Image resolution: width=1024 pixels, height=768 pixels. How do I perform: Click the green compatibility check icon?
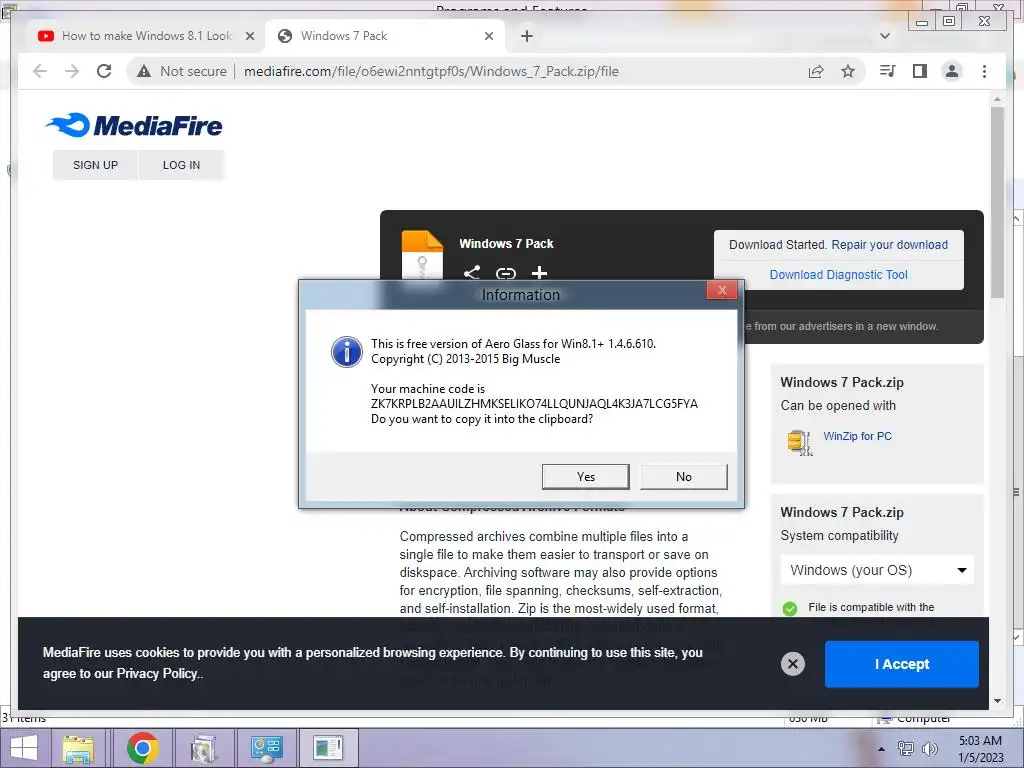point(790,609)
